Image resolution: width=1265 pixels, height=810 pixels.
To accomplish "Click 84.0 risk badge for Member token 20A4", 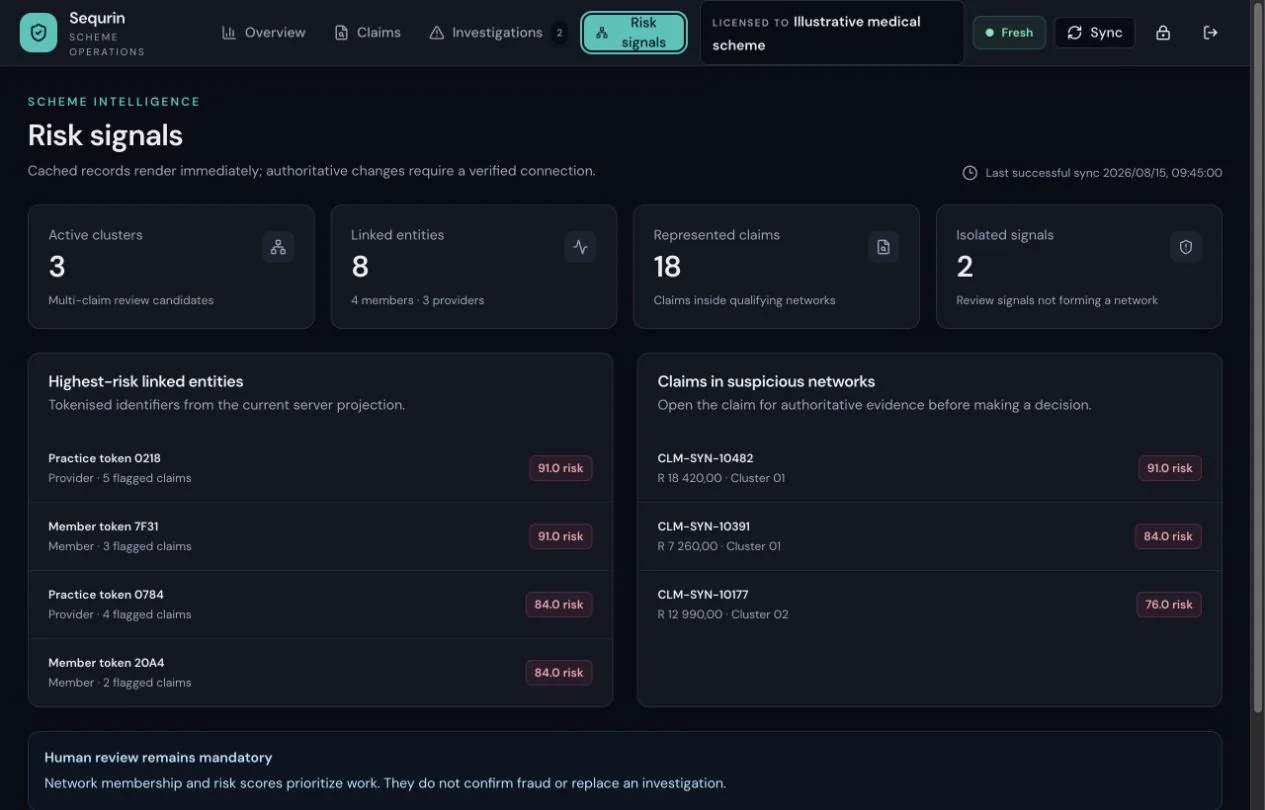I will (x=559, y=672).
